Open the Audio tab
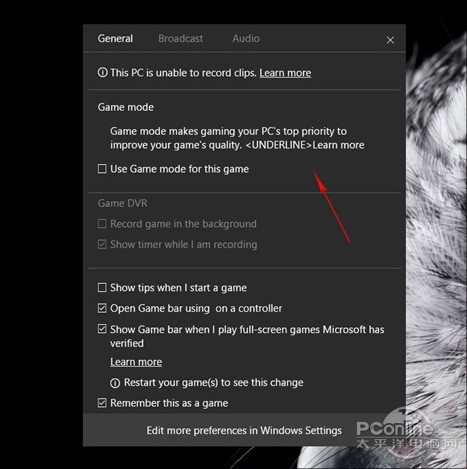 (246, 39)
